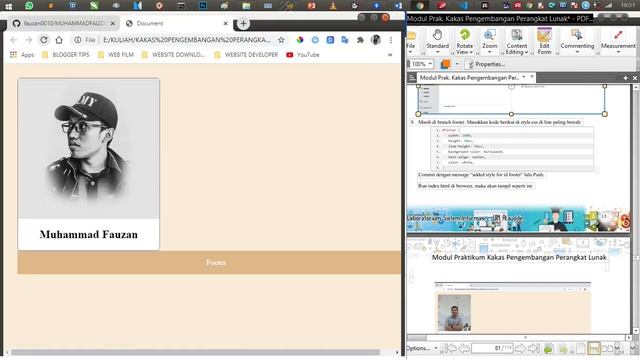Open the Google Translate extension icon

tap(345, 40)
